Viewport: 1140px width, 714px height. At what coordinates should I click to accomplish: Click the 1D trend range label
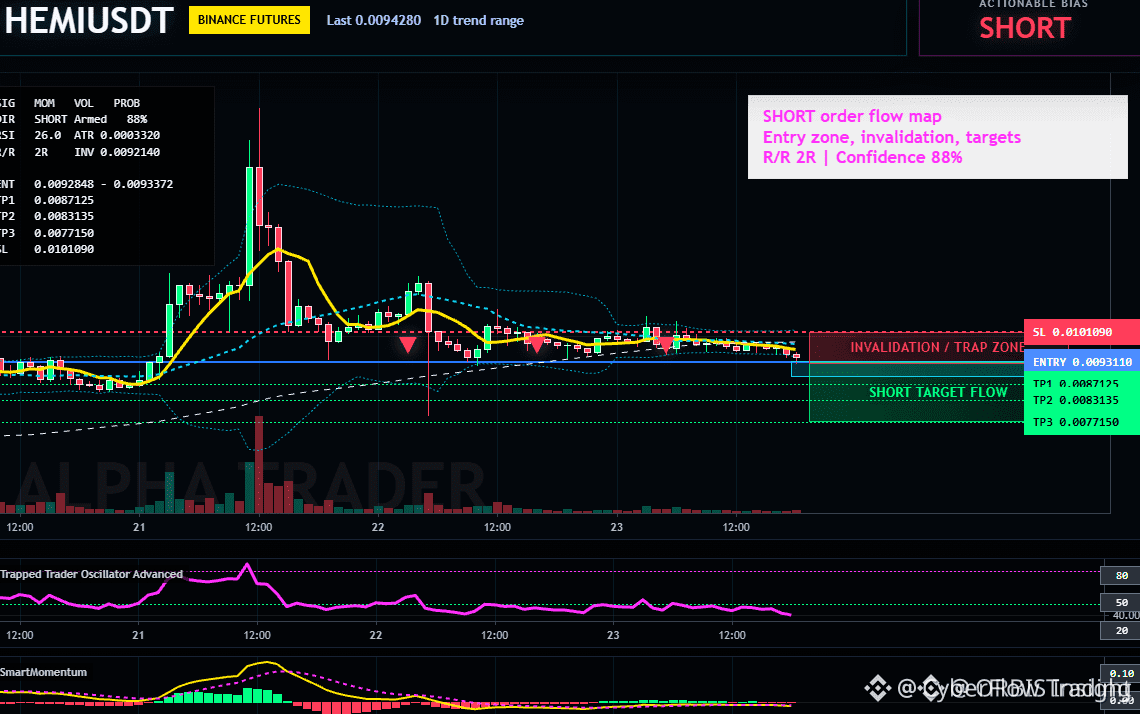(478, 20)
